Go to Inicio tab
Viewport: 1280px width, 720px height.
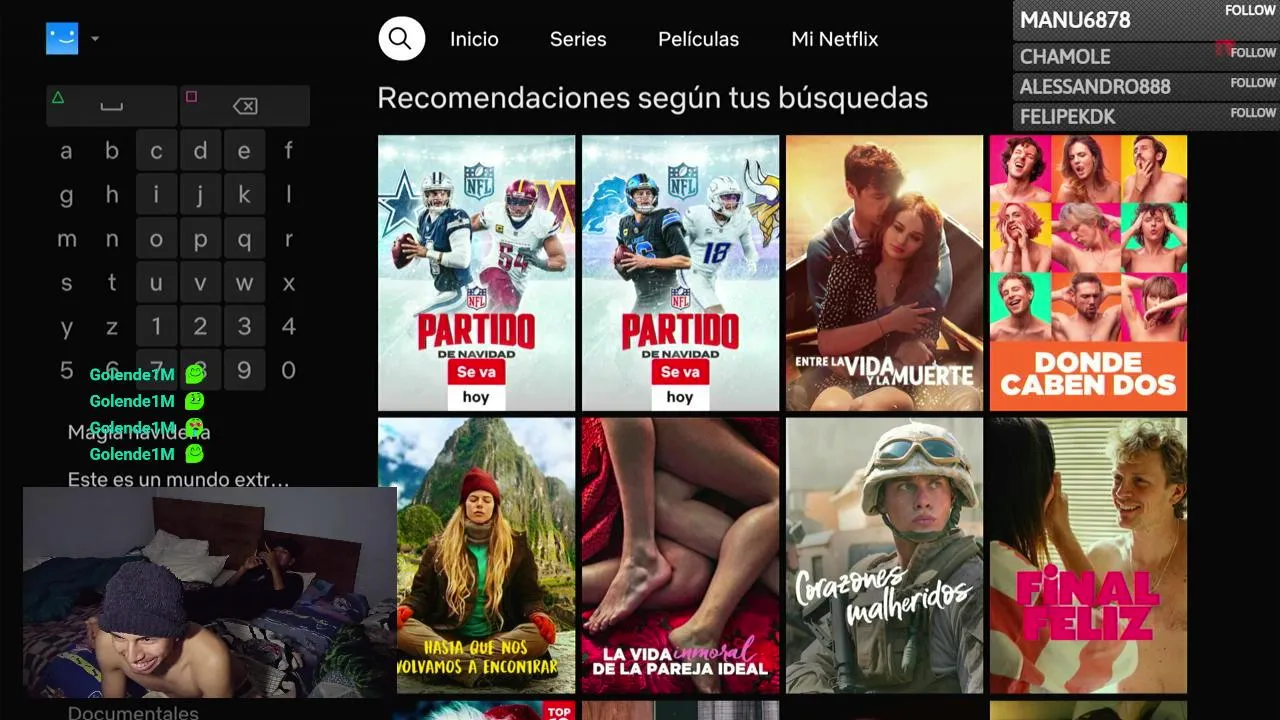click(x=474, y=39)
